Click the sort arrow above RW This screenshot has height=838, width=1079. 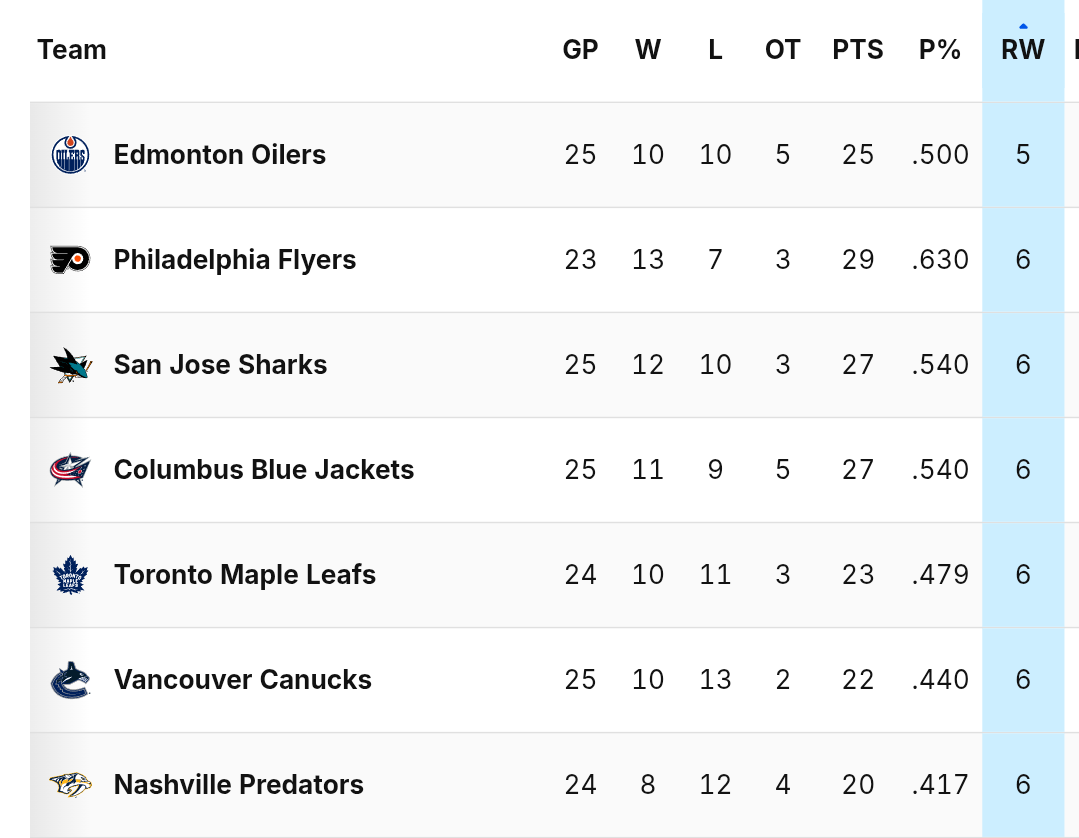(1023, 27)
